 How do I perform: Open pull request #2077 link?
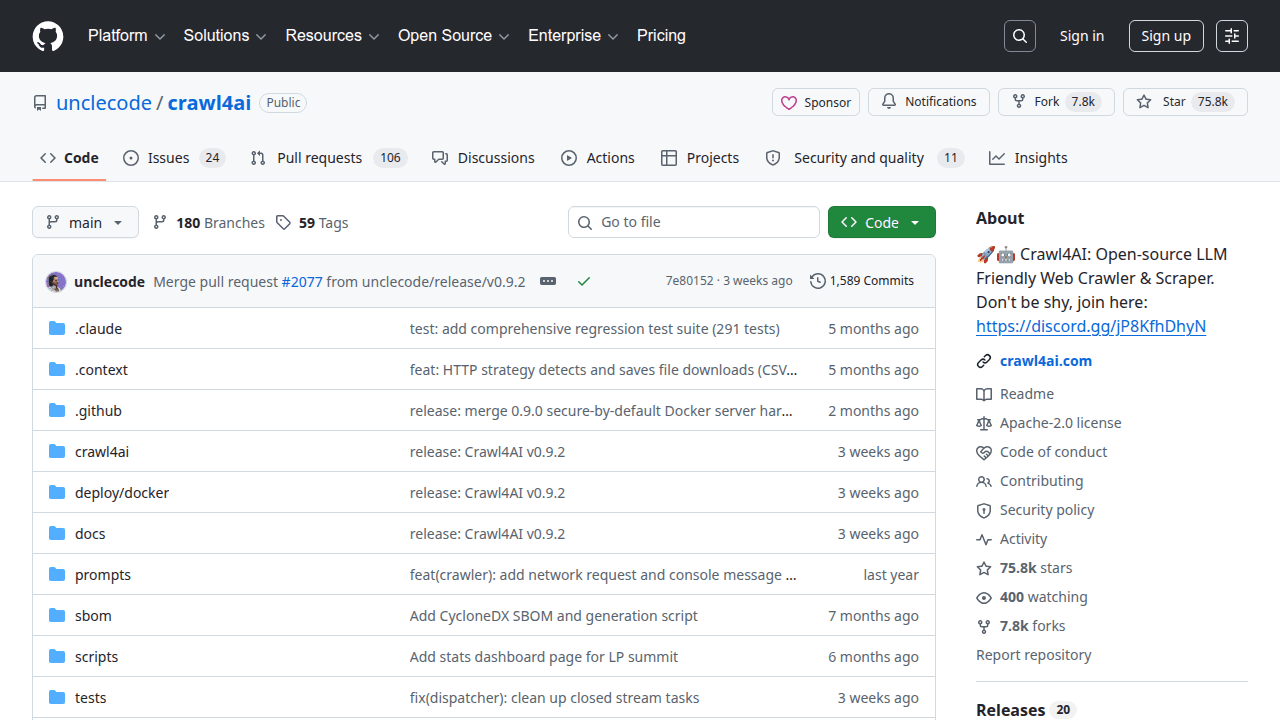[302, 282]
